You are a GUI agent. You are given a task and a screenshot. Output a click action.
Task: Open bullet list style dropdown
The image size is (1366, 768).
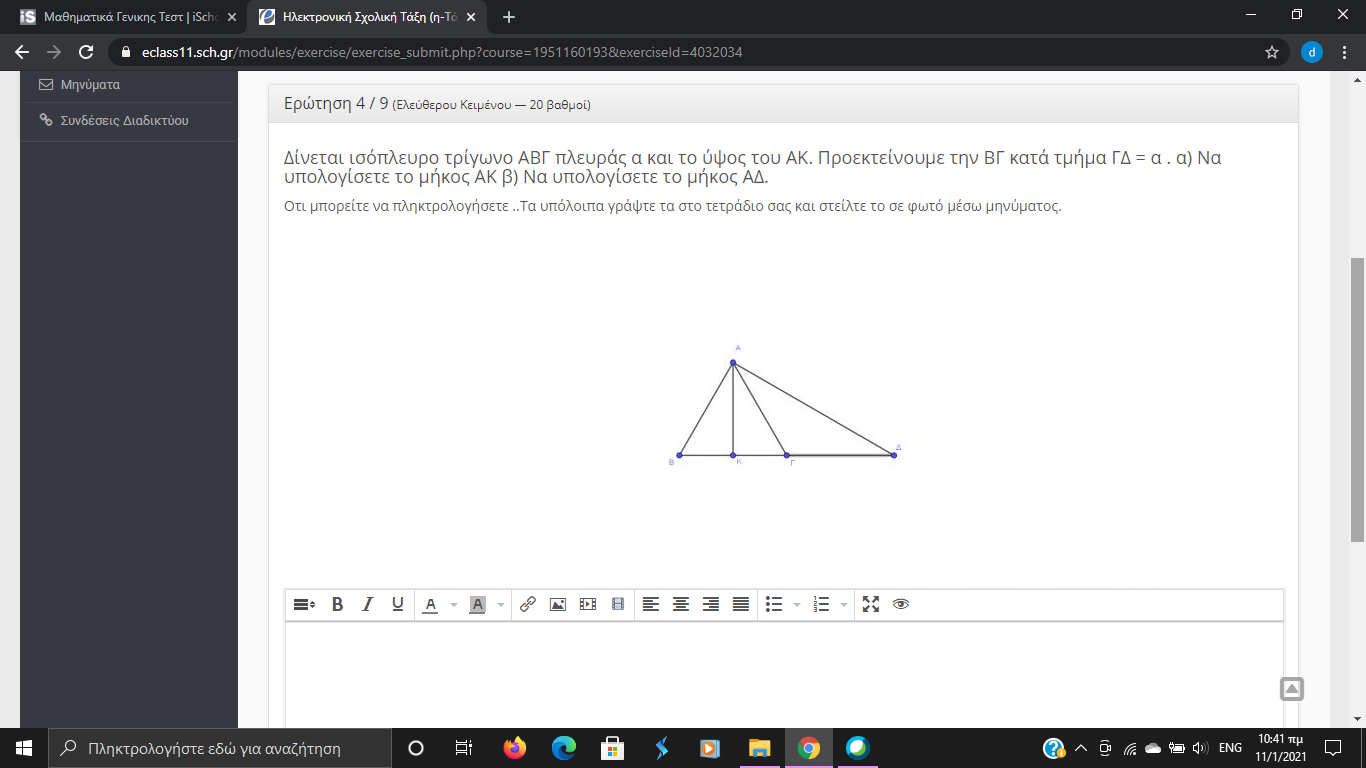pos(796,604)
